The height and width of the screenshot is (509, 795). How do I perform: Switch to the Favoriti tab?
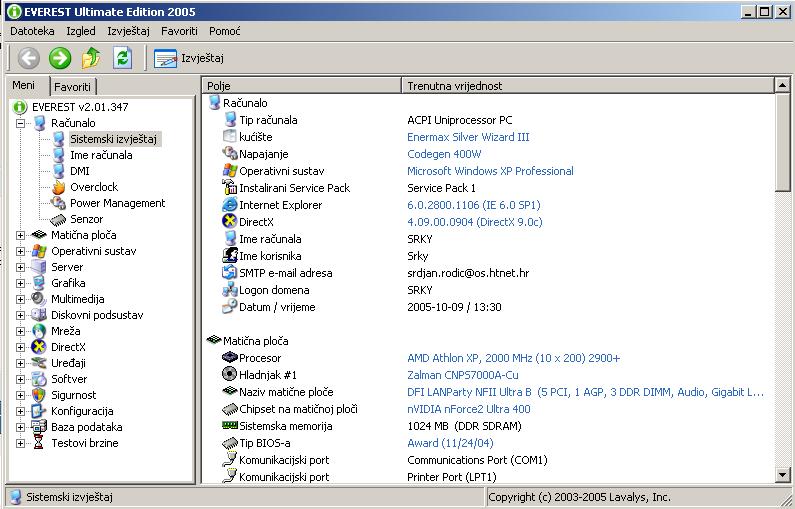(72, 87)
